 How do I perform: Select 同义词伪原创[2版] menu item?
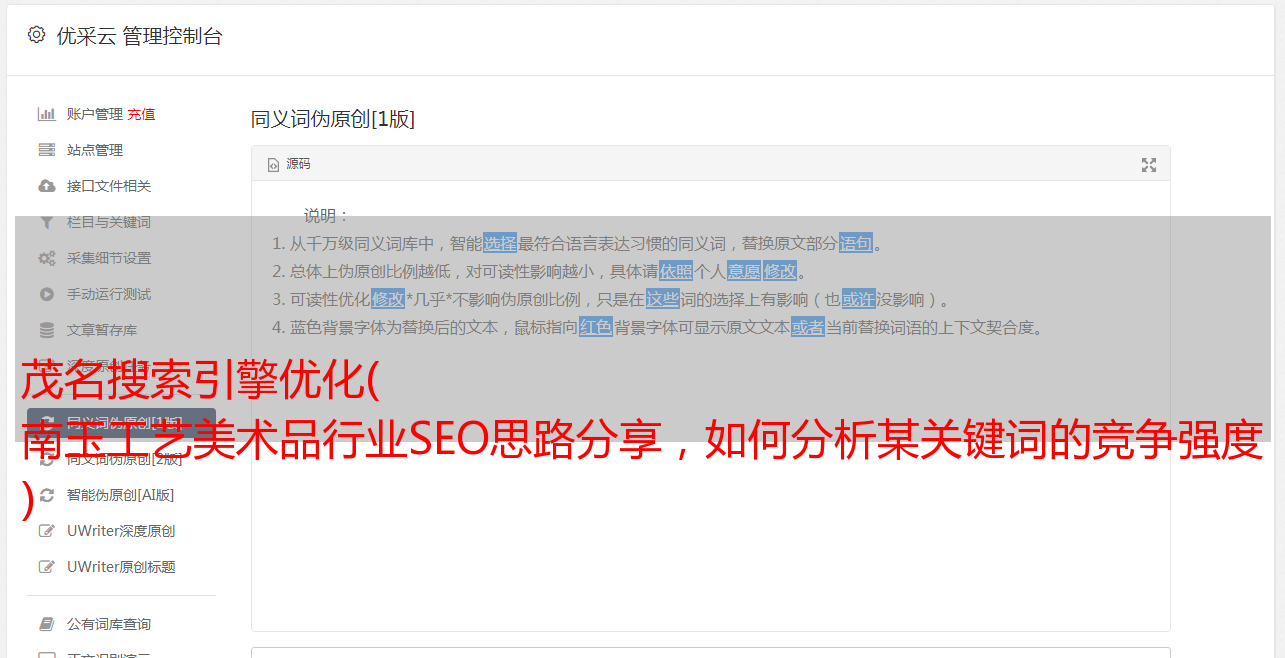pyautogui.click(x=121, y=459)
